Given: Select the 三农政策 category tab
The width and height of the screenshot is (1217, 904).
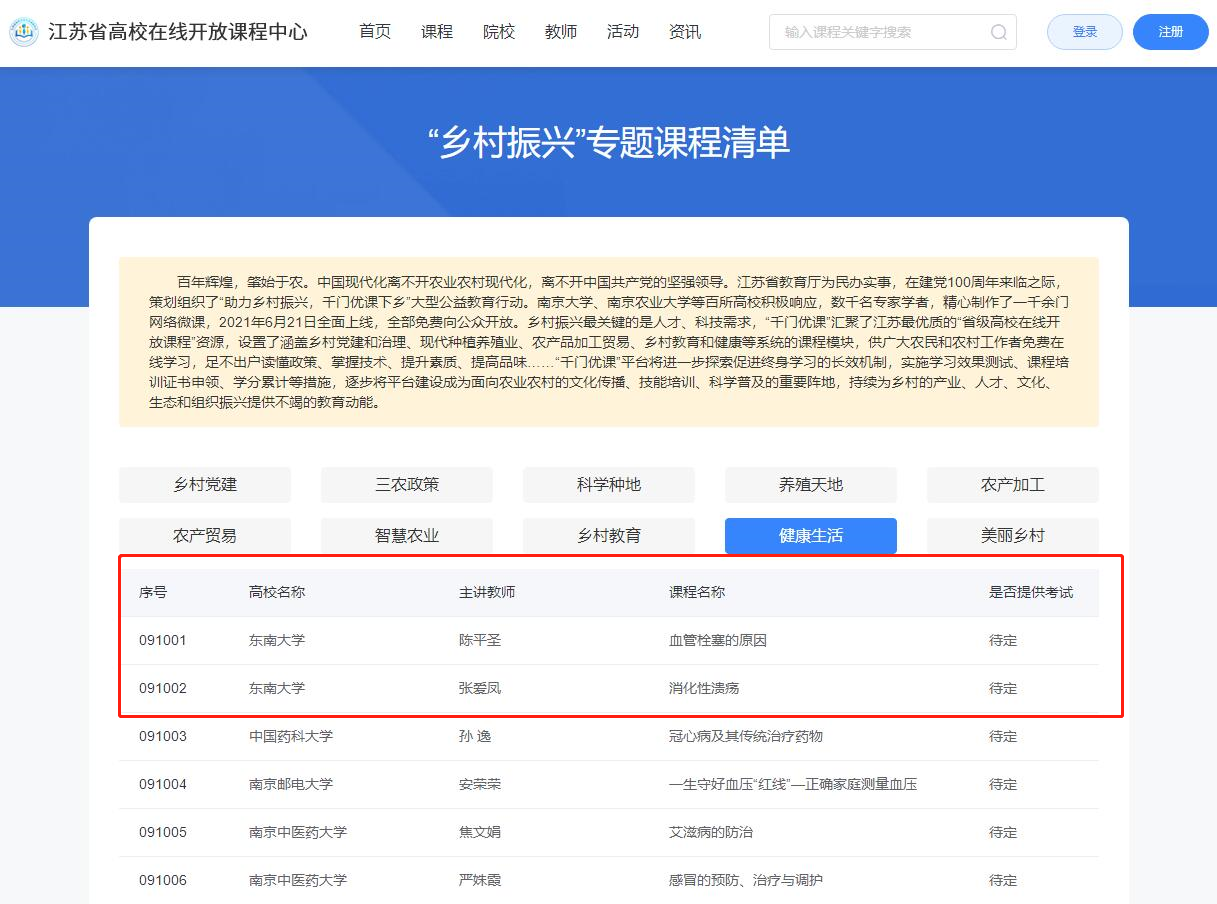Looking at the screenshot, I should [407, 485].
